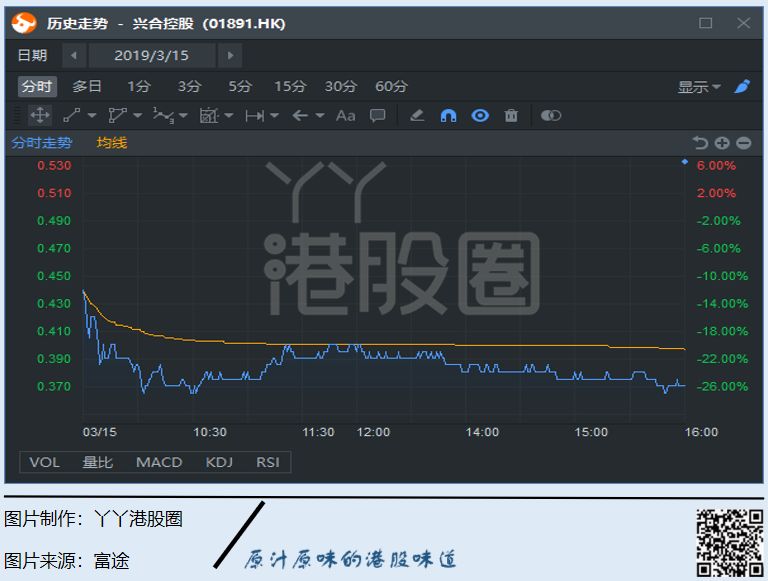Click the 16:00 time axis label
This screenshot has height=581, width=768.
(701, 432)
